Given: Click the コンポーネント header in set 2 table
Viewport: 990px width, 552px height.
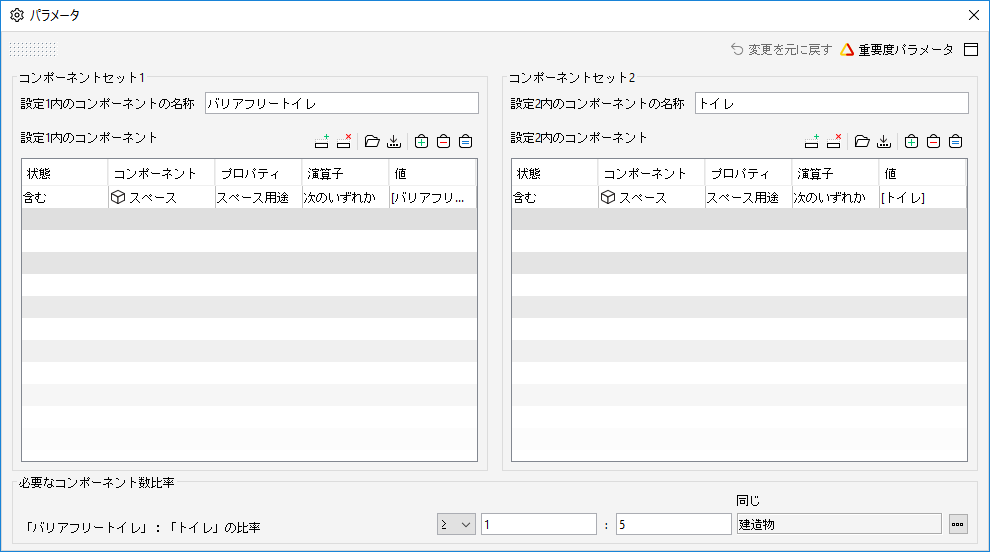Looking at the screenshot, I should click(x=651, y=173).
